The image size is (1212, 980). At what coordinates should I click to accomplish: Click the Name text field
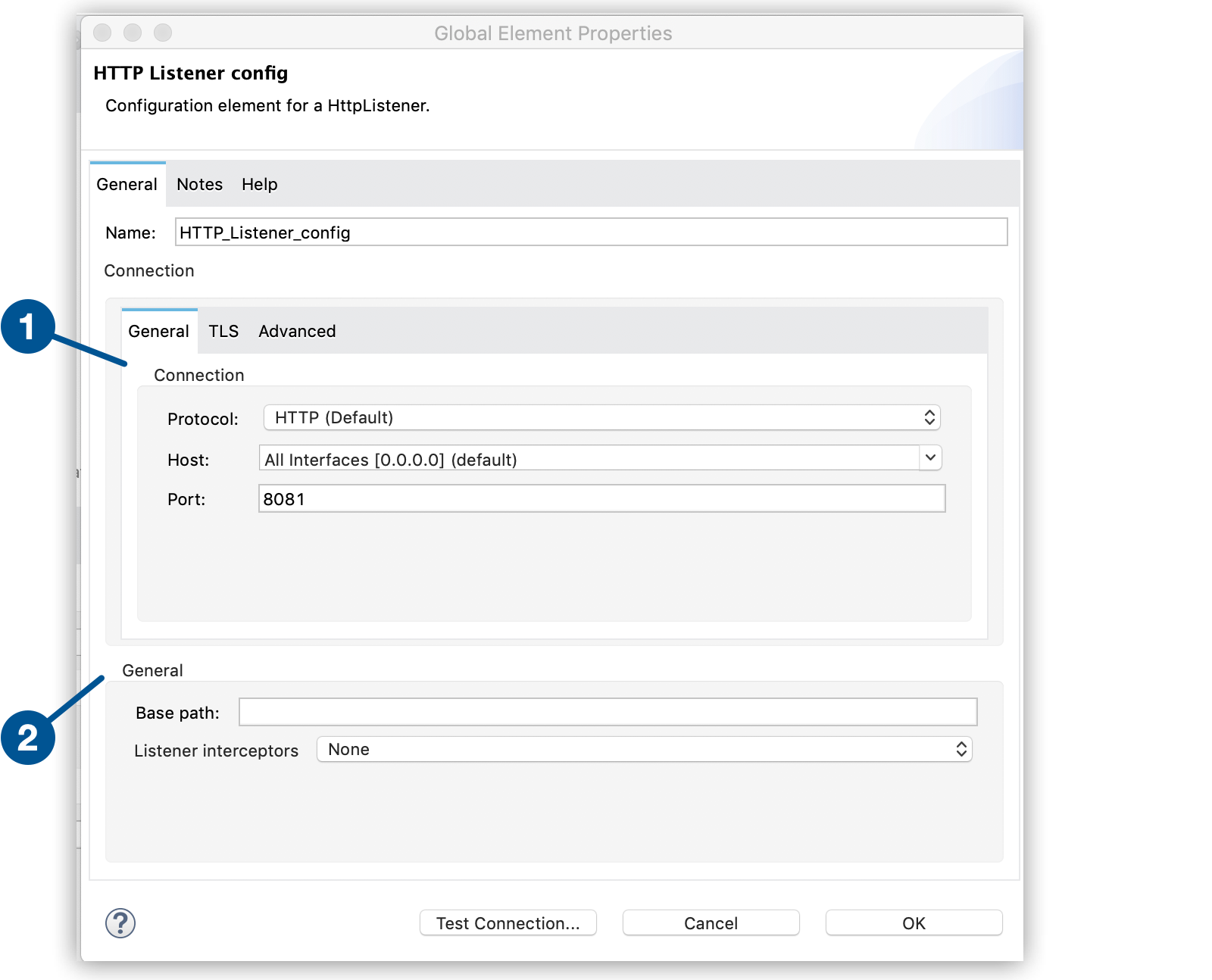point(591,233)
